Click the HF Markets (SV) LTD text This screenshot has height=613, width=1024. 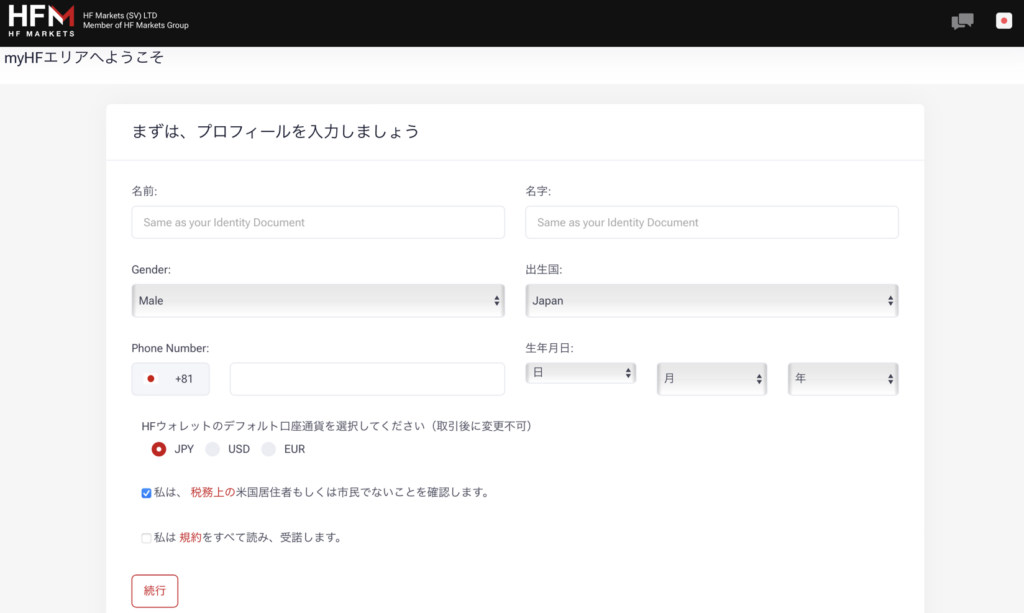point(120,15)
